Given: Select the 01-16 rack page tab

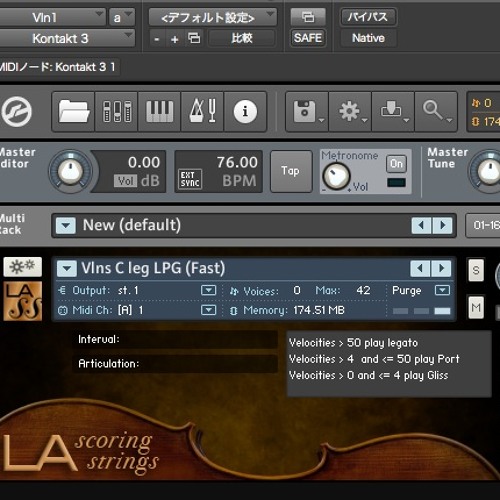Looking at the screenshot, I should pos(483,225).
